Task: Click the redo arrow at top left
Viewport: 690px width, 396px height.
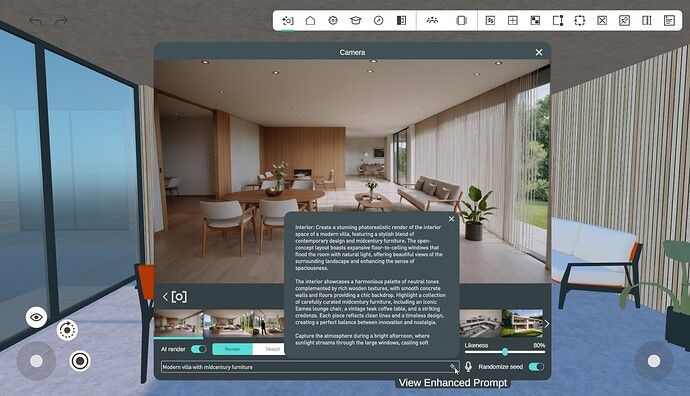Action: pos(62,21)
